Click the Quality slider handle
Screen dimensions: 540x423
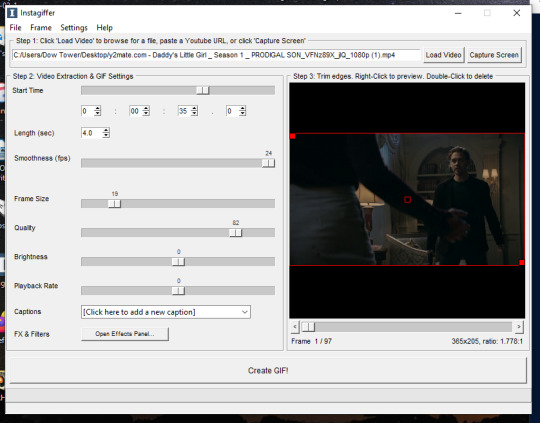(x=236, y=233)
